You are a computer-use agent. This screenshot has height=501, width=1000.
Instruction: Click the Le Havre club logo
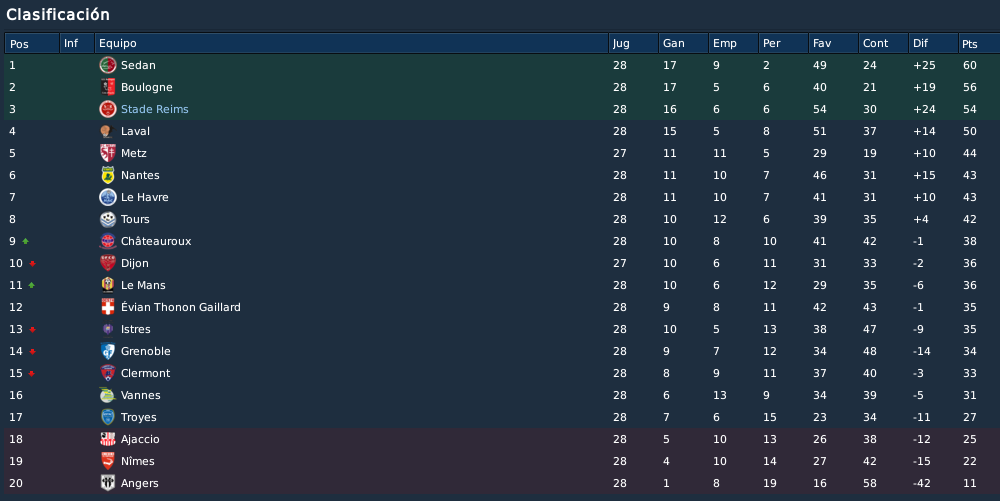click(x=108, y=197)
